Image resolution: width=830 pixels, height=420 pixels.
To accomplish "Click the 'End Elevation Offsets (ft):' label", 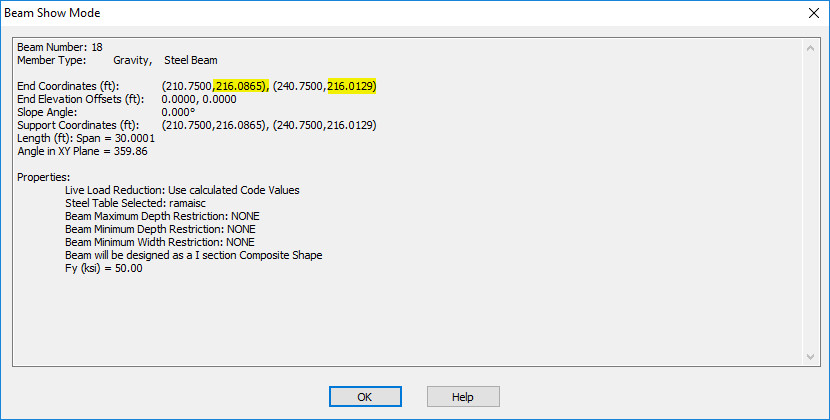I will (80, 99).
